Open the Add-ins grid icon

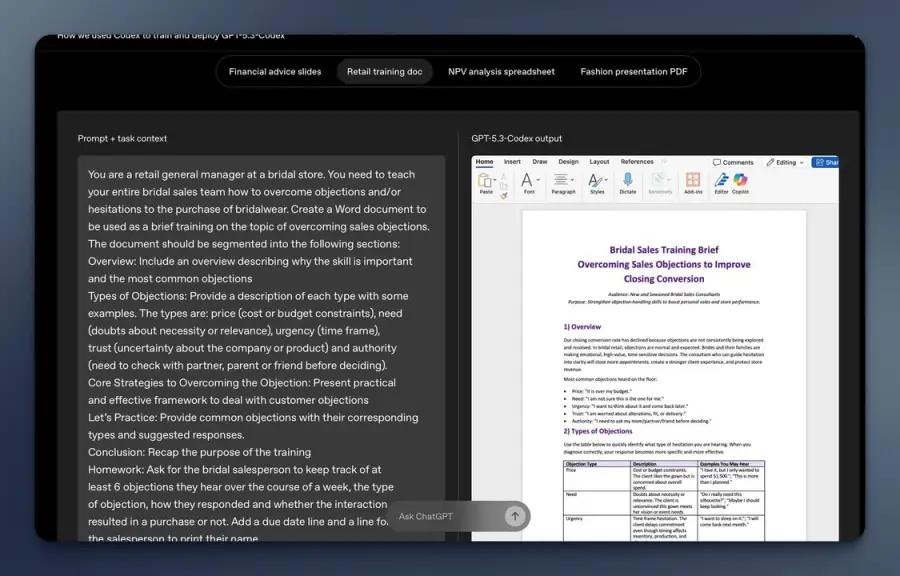click(x=693, y=180)
